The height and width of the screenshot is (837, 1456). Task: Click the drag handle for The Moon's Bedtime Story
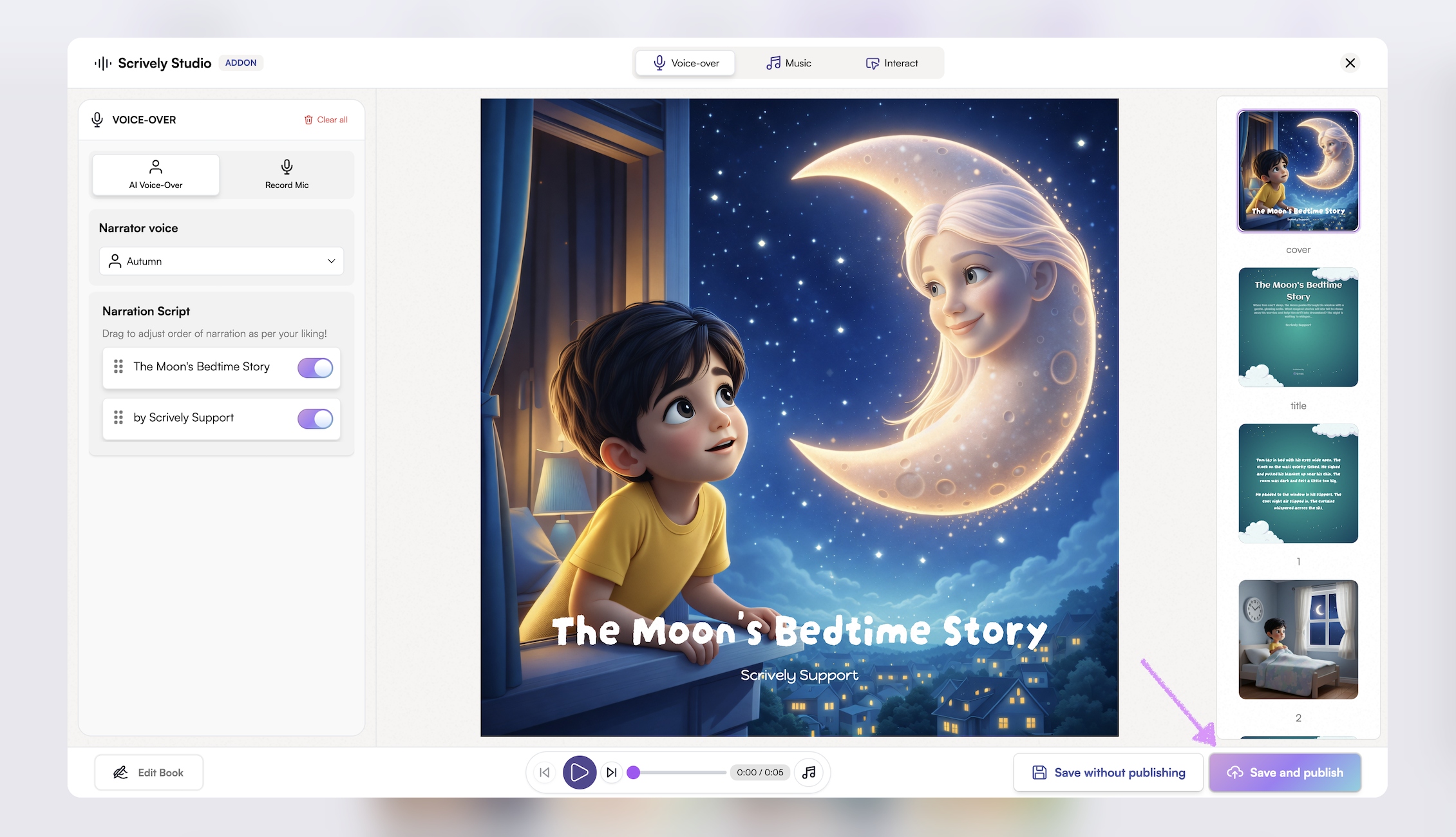tap(118, 367)
